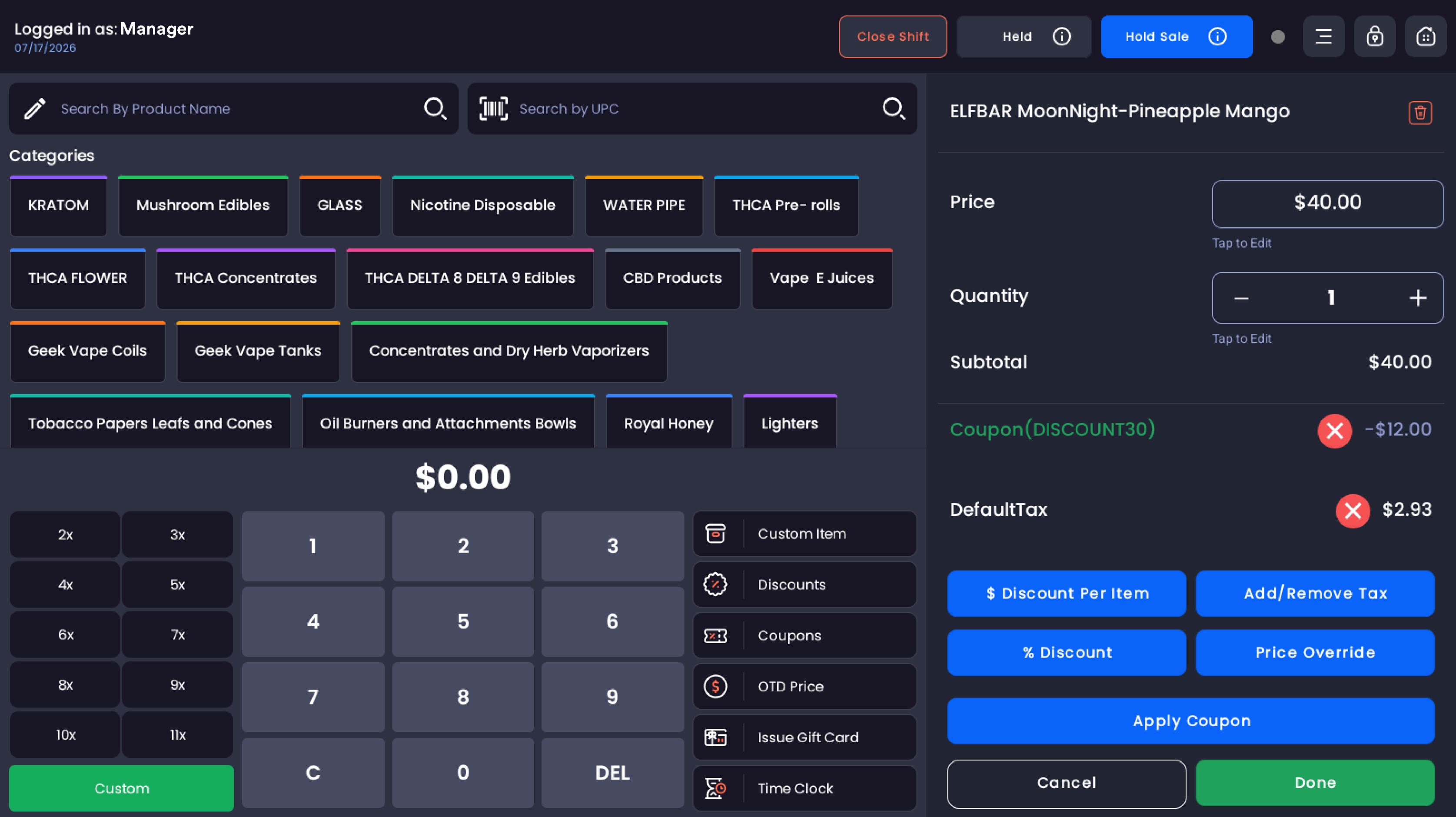The width and height of the screenshot is (1456, 817).
Task: Open WATER PIPE category
Action: (x=644, y=206)
